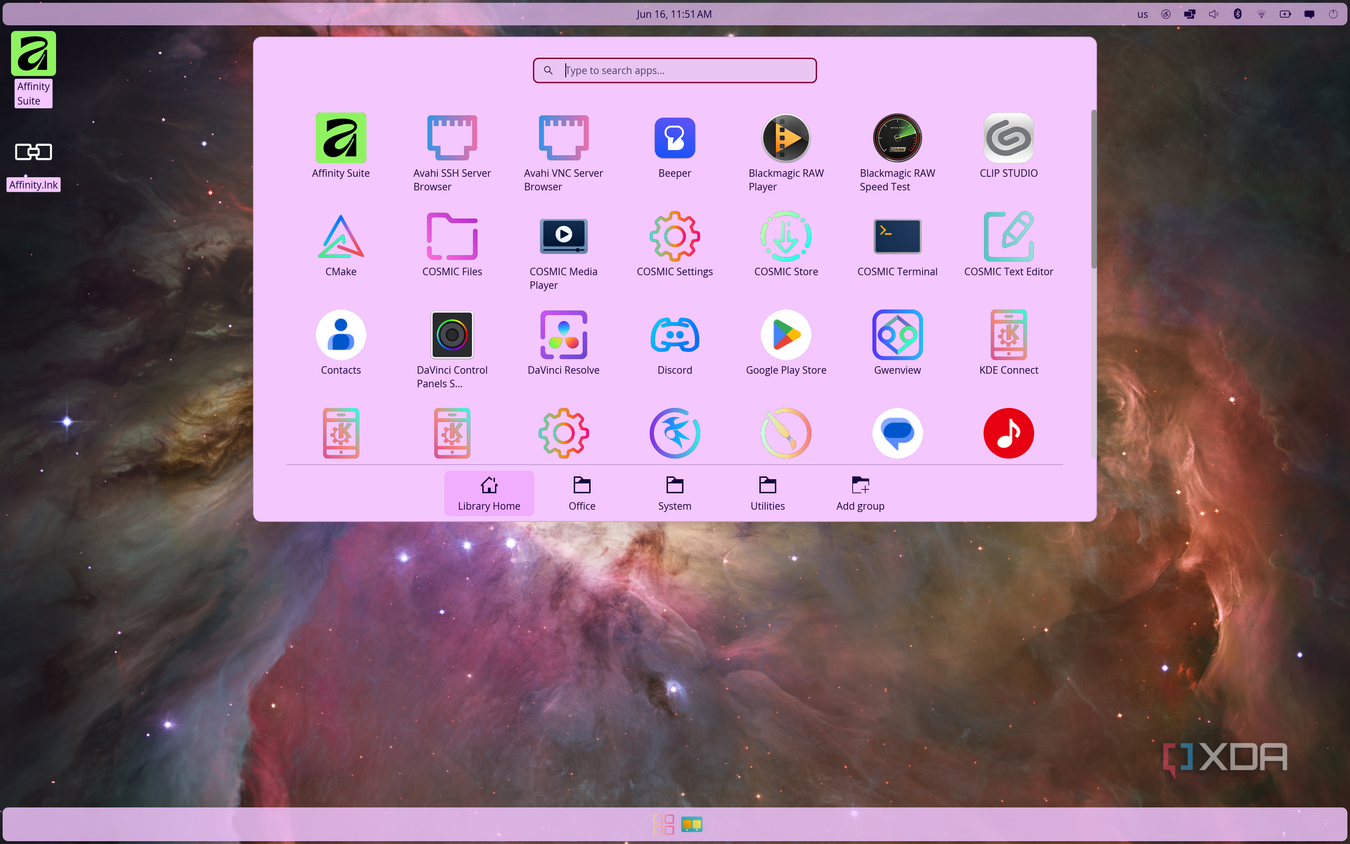Switch to the Office group
Image resolution: width=1350 pixels, height=844 pixels.
point(582,494)
